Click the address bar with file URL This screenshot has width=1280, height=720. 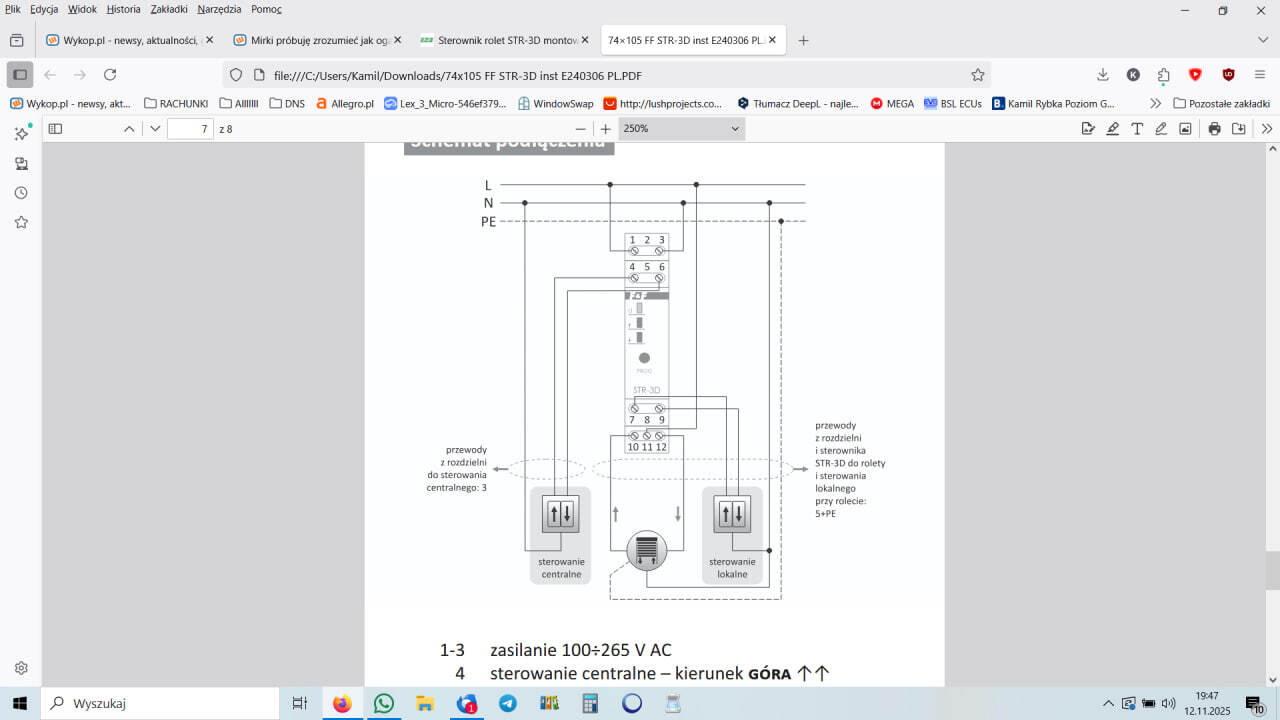pos(606,75)
